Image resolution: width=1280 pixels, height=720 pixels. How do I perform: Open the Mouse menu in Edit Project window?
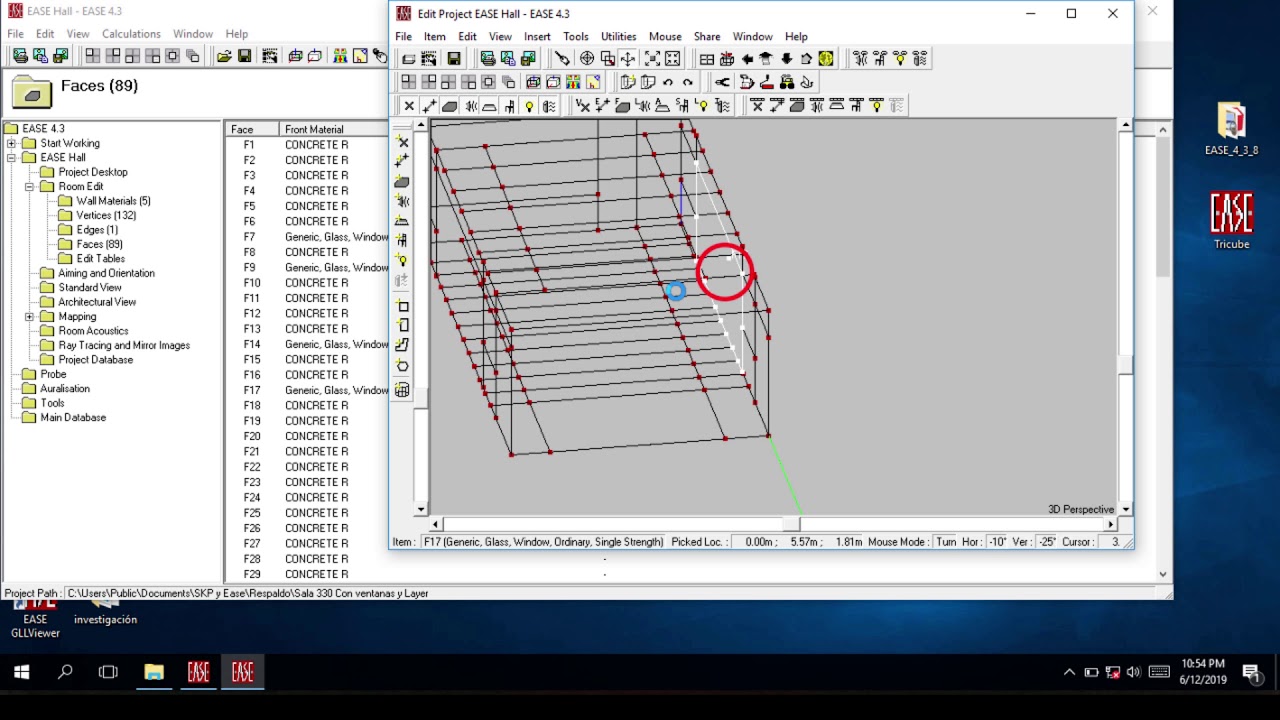click(x=665, y=37)
